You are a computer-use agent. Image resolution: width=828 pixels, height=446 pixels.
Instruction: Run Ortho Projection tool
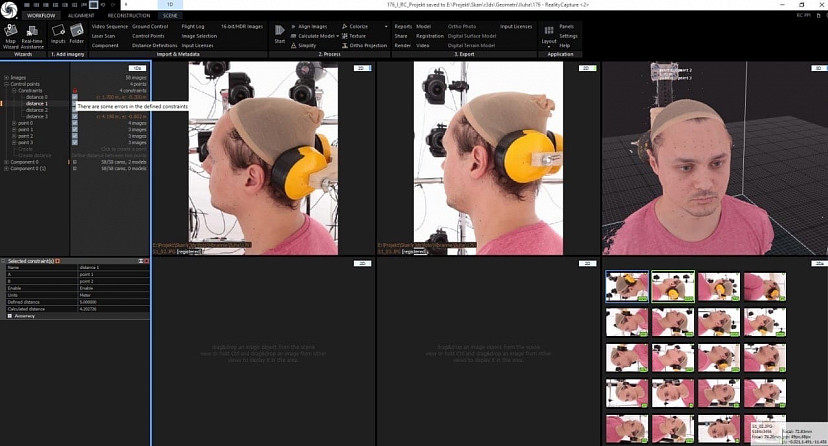click(364, 45)
